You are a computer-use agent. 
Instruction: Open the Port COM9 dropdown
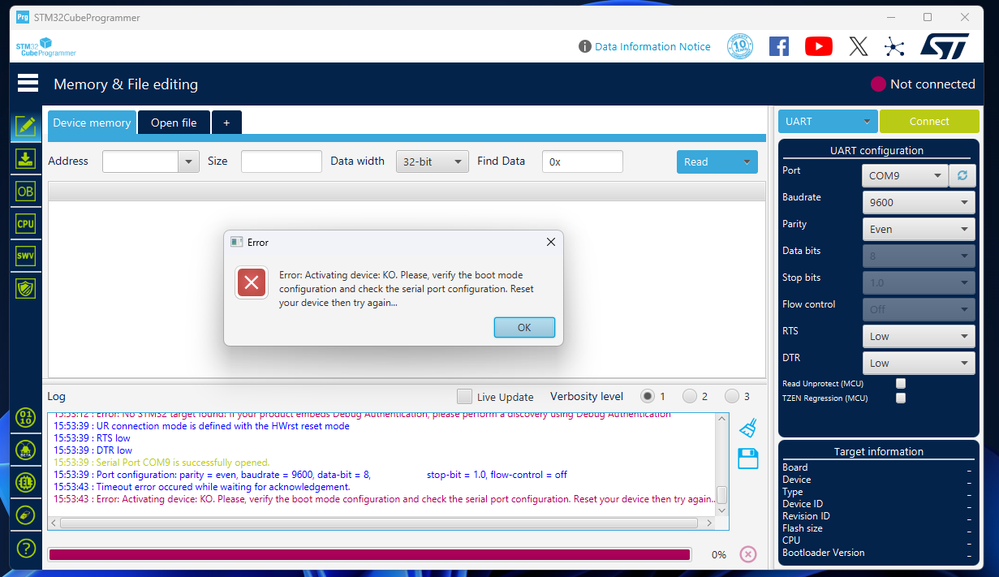(904, 175)
